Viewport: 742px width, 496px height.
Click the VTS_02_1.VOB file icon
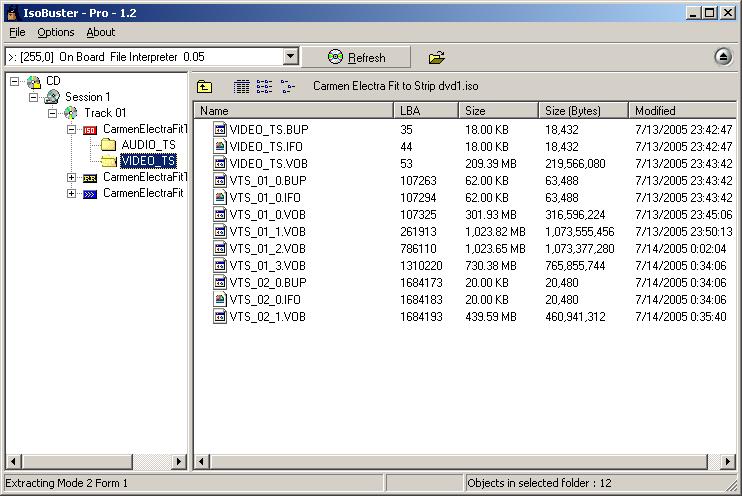click(220, 317)
